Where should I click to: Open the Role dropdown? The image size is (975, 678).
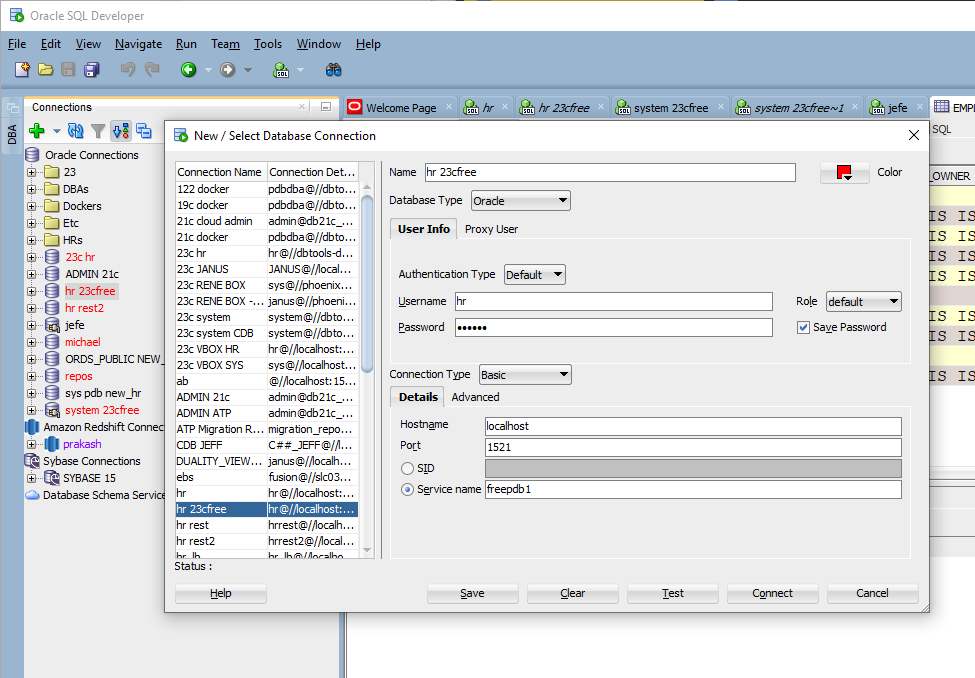(x=864, y=302)
